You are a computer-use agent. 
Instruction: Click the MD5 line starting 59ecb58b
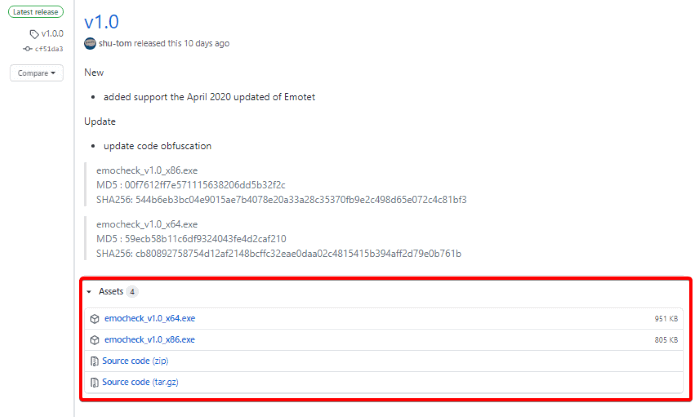pos(191,239)
